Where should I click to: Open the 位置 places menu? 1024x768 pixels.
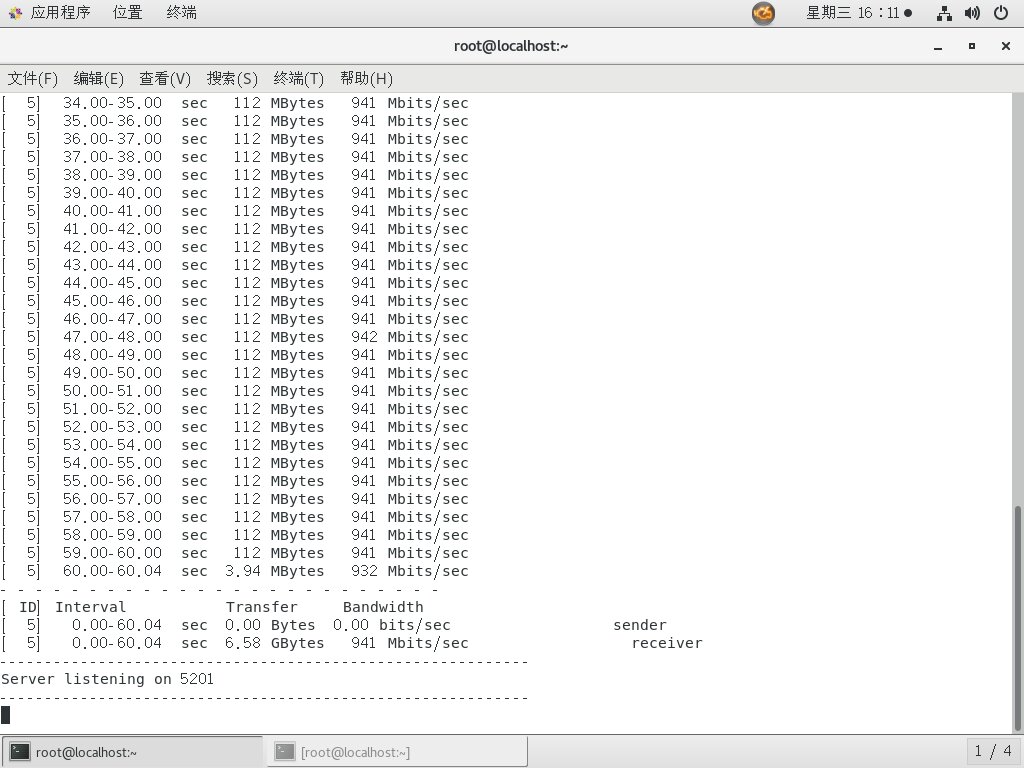[127, 13]
